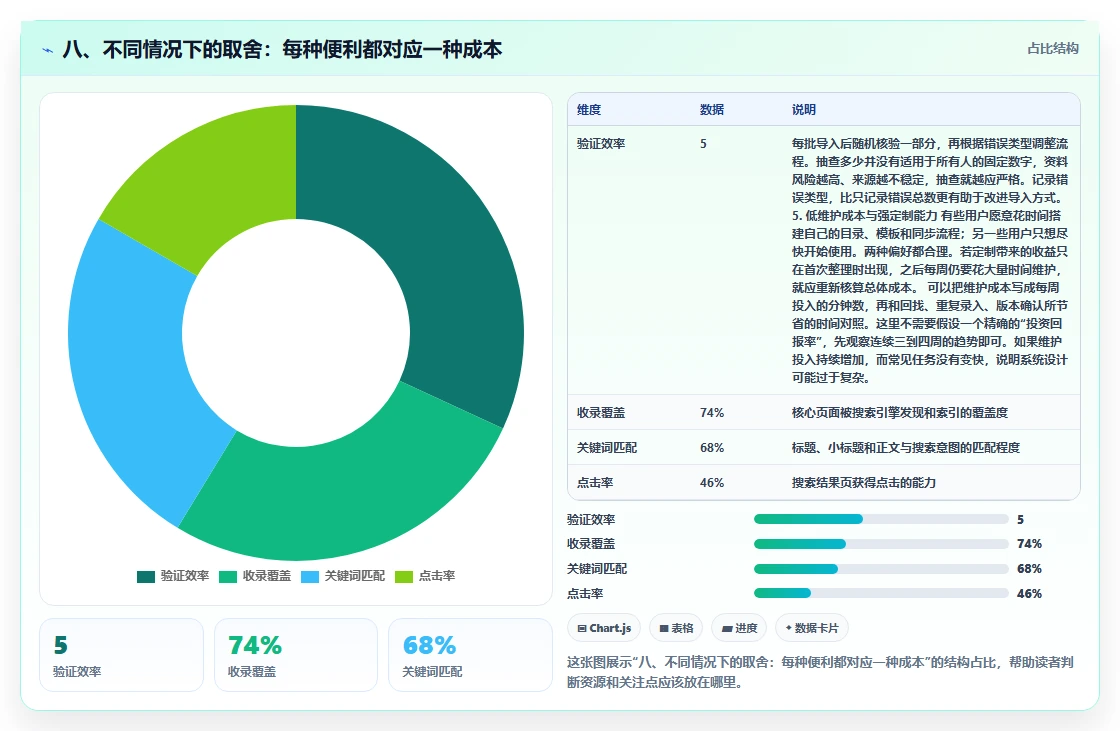
Task: Click the dark teal 验证效率 legend swatch
Action: [146, 577]
